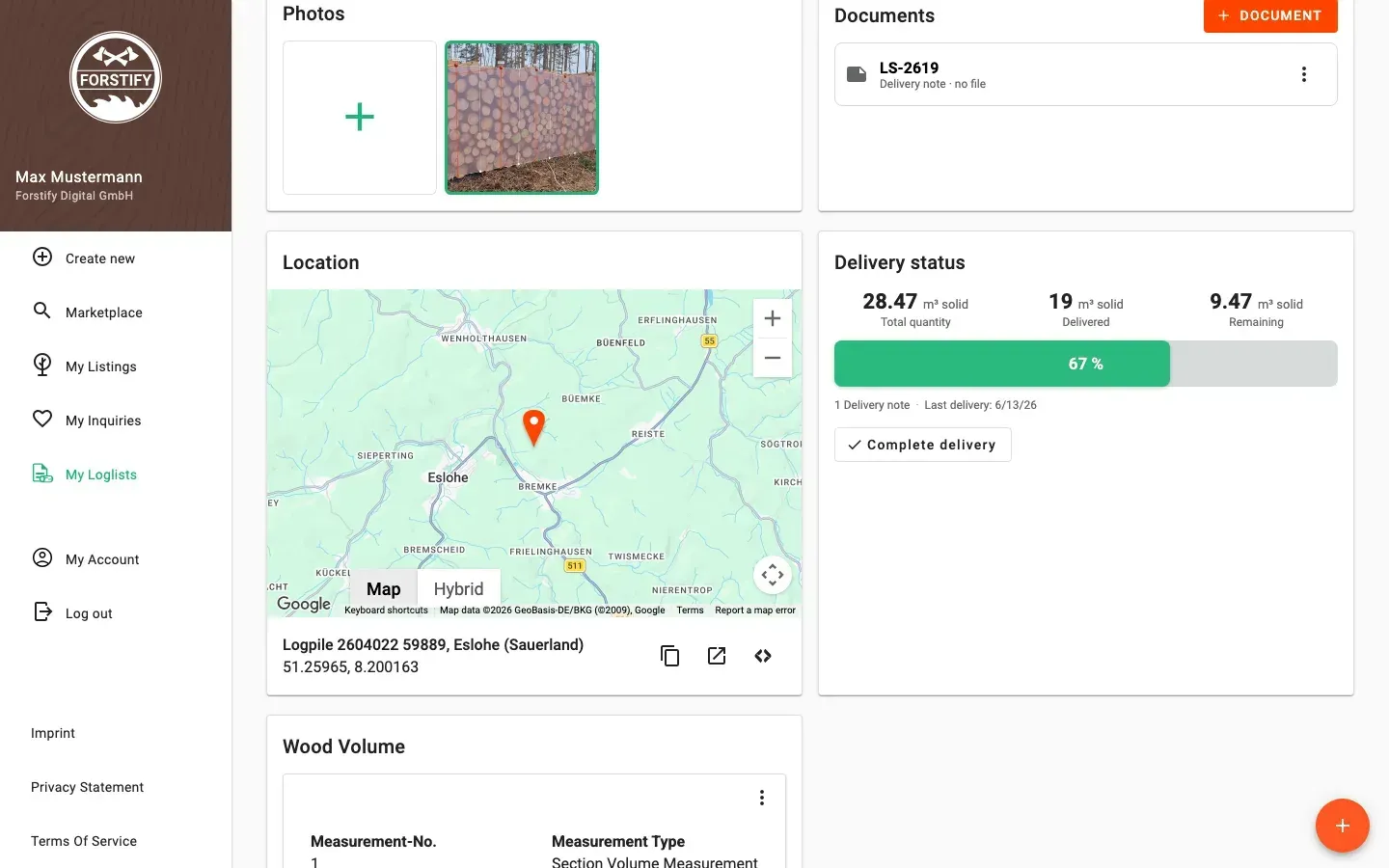Zoom out on the location map
Image resolution: width=1389 pixels, height=868 pixels.
click(773, 358)
